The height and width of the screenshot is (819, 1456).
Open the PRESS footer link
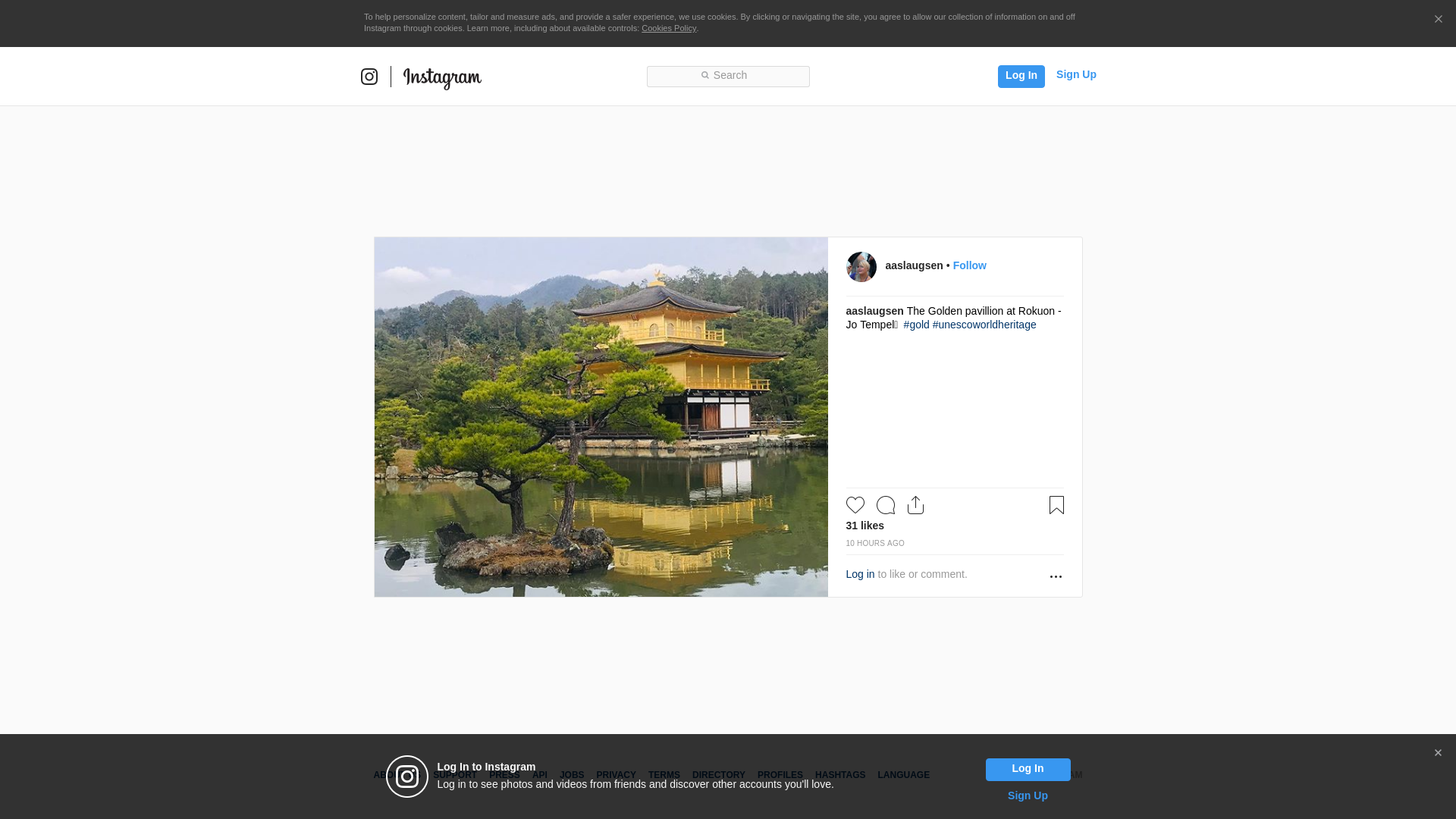pos(504,775)
